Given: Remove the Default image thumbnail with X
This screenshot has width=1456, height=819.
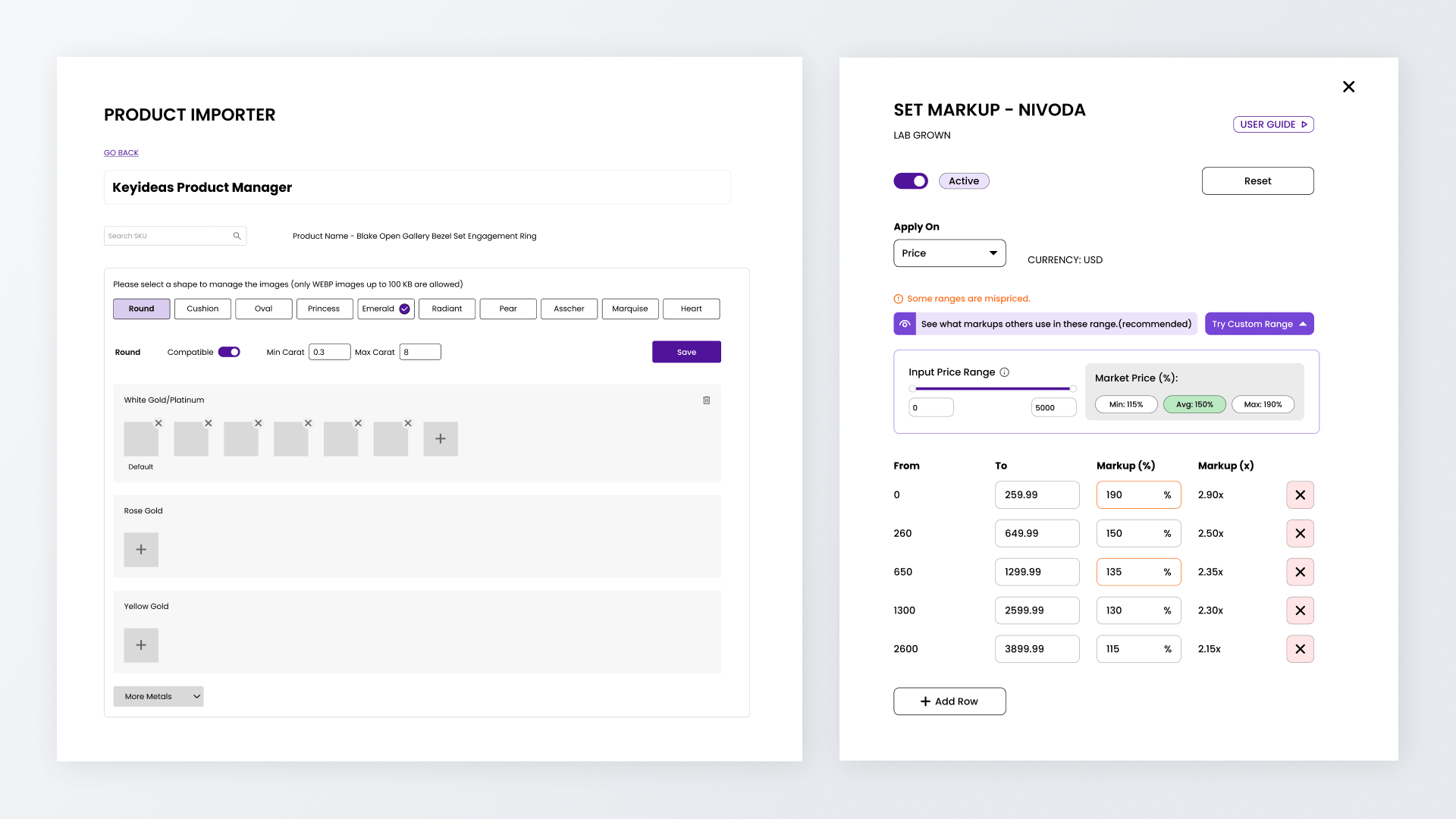Looking at the screenshot, I should click(158, 423).
